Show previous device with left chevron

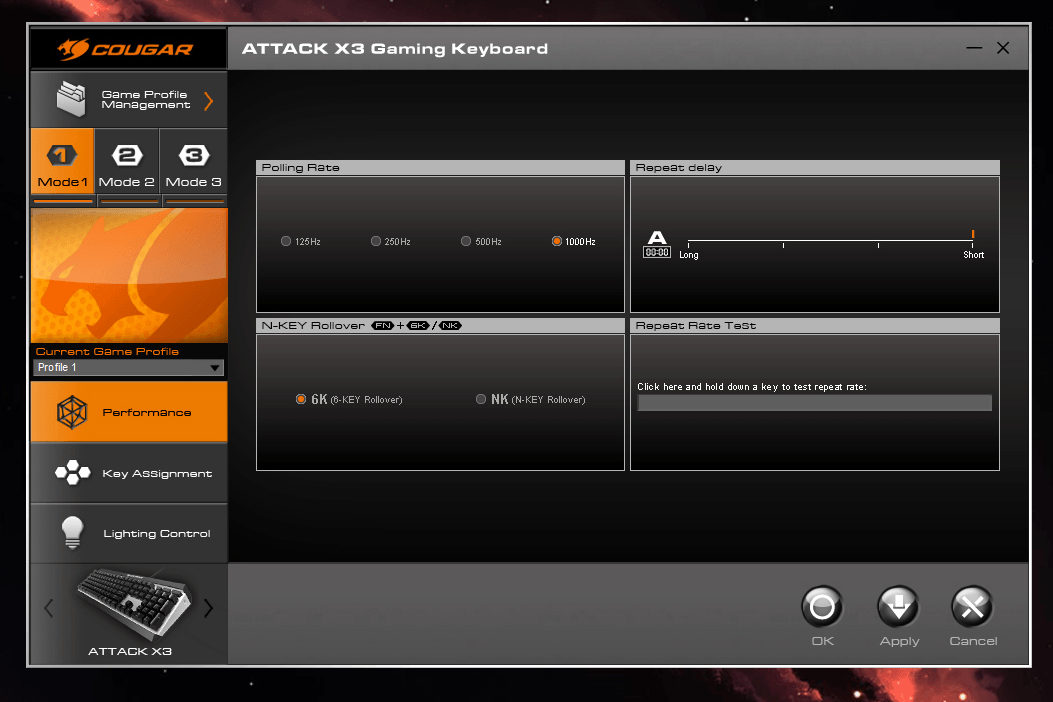point(48,609)
